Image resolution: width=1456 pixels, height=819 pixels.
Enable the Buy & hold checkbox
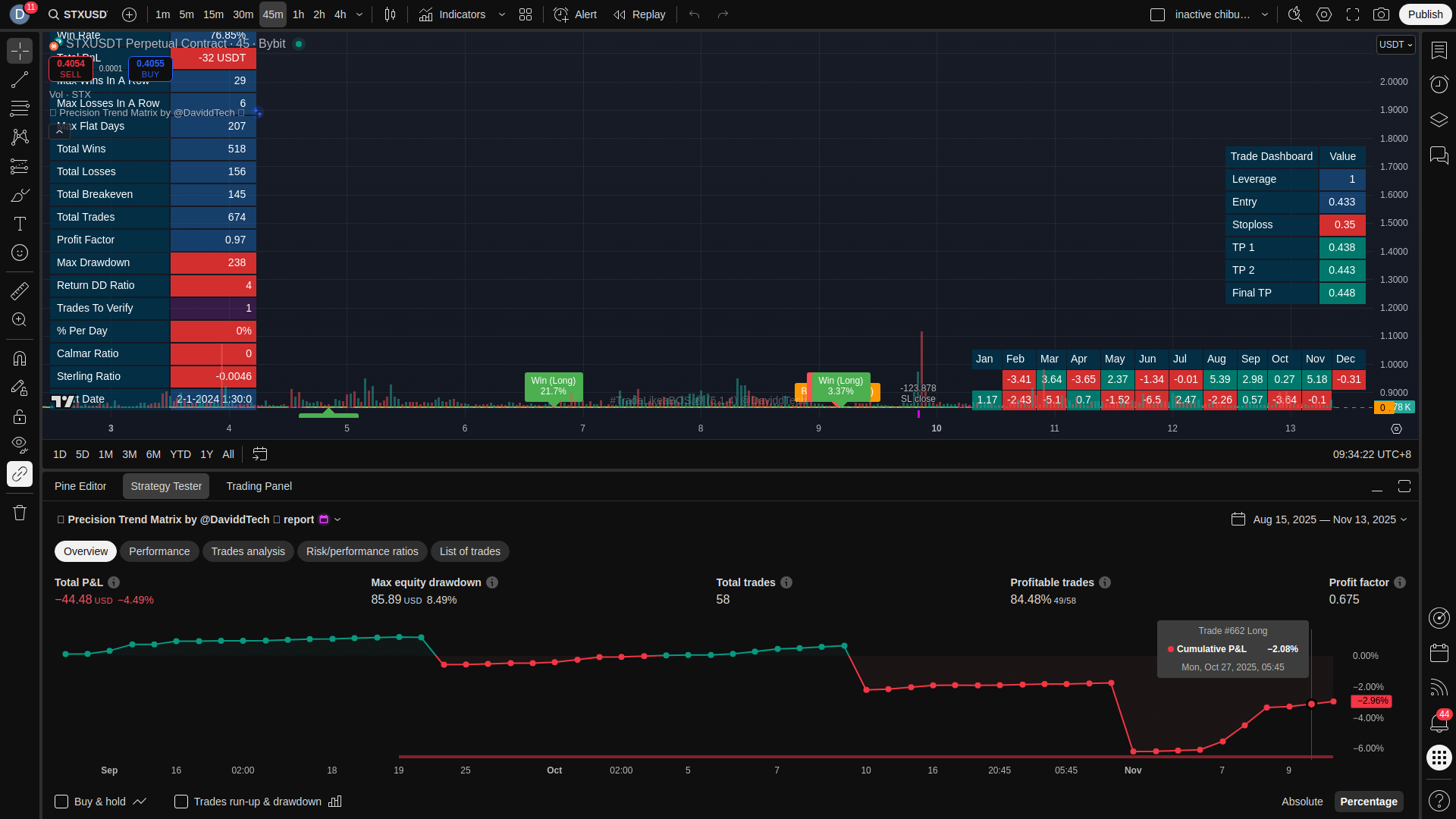click(61, 802)
